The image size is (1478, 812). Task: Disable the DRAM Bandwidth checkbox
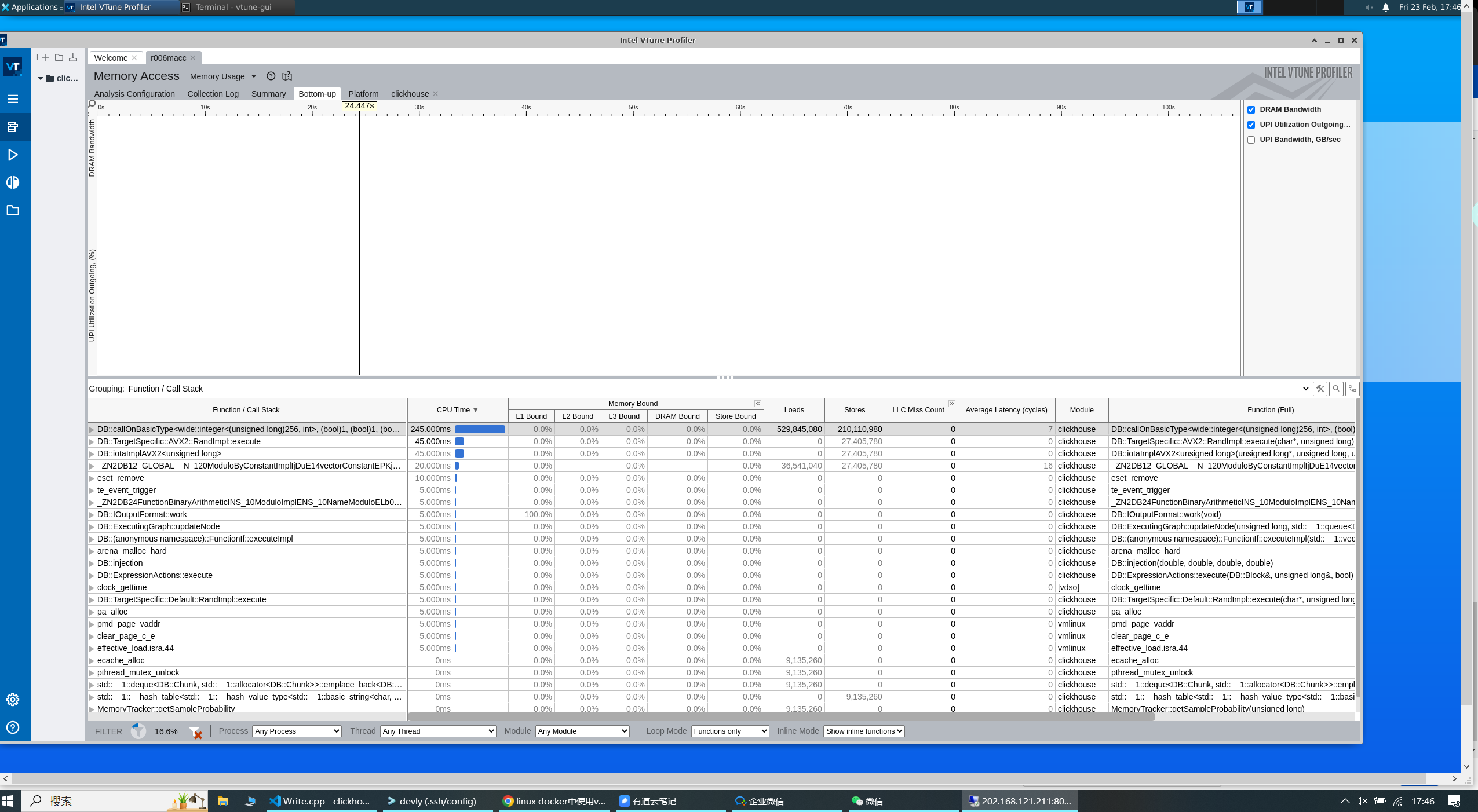click(1251, 109)
